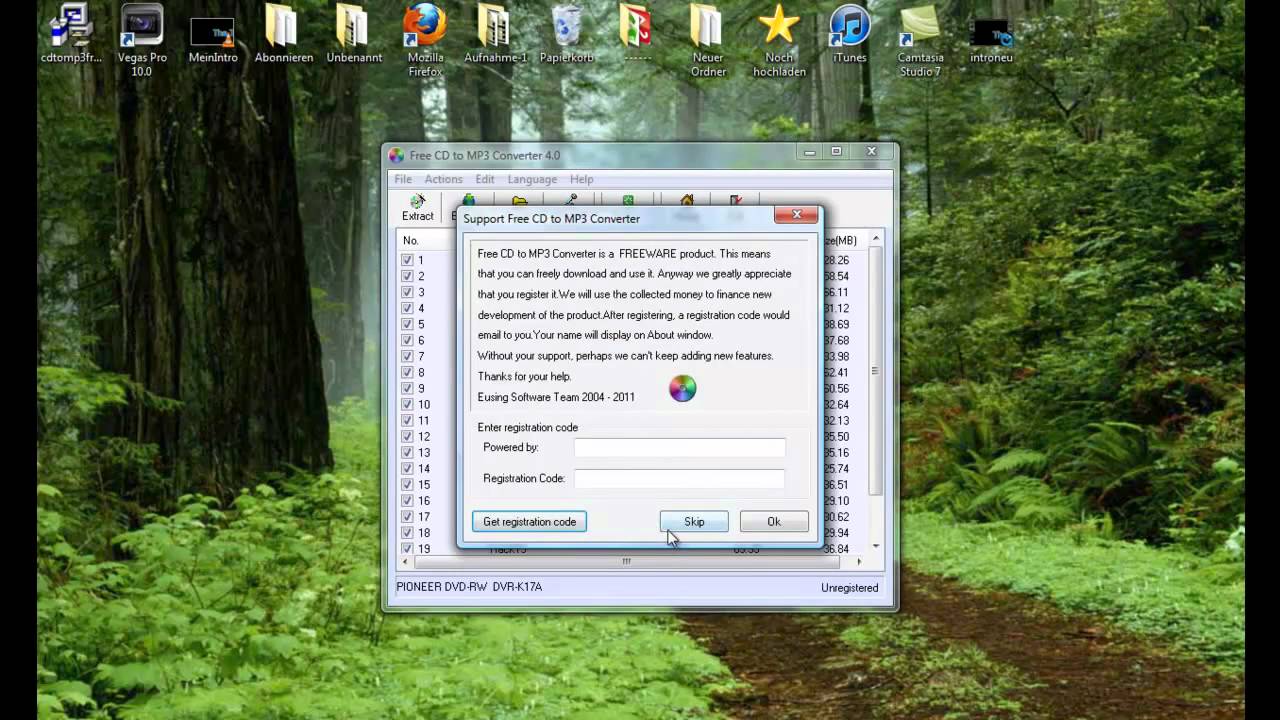
Task: Click the Registration Code input field
Action: [680, 479]
